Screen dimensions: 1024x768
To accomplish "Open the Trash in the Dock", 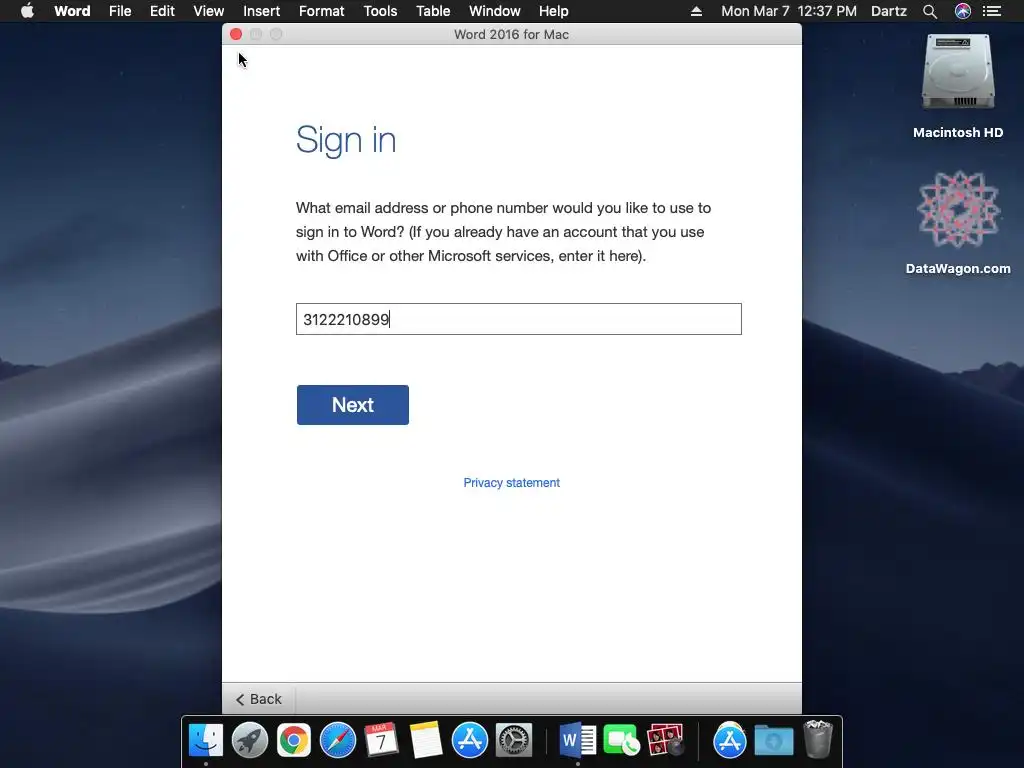I will tap(818, 741).
